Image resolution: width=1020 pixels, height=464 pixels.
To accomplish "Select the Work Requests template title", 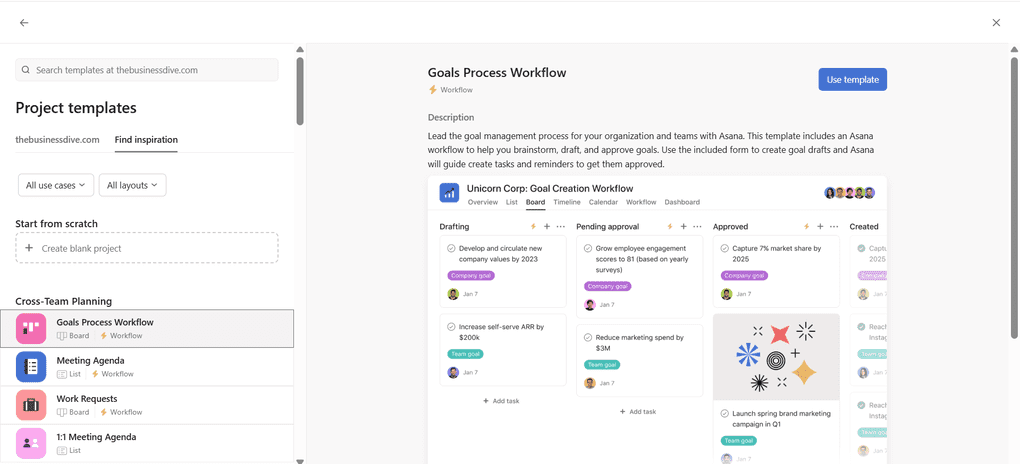I will [87, 399].
